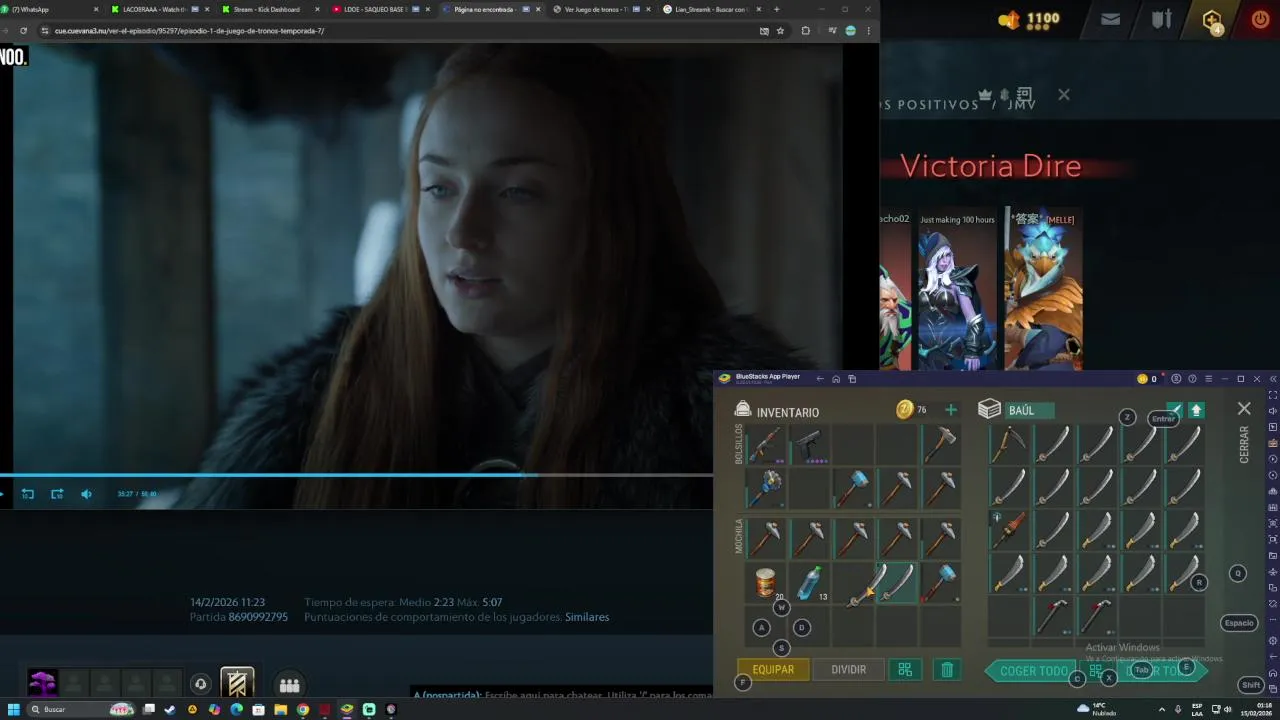Select the pistol in Bolsillos

click(809, 445)
